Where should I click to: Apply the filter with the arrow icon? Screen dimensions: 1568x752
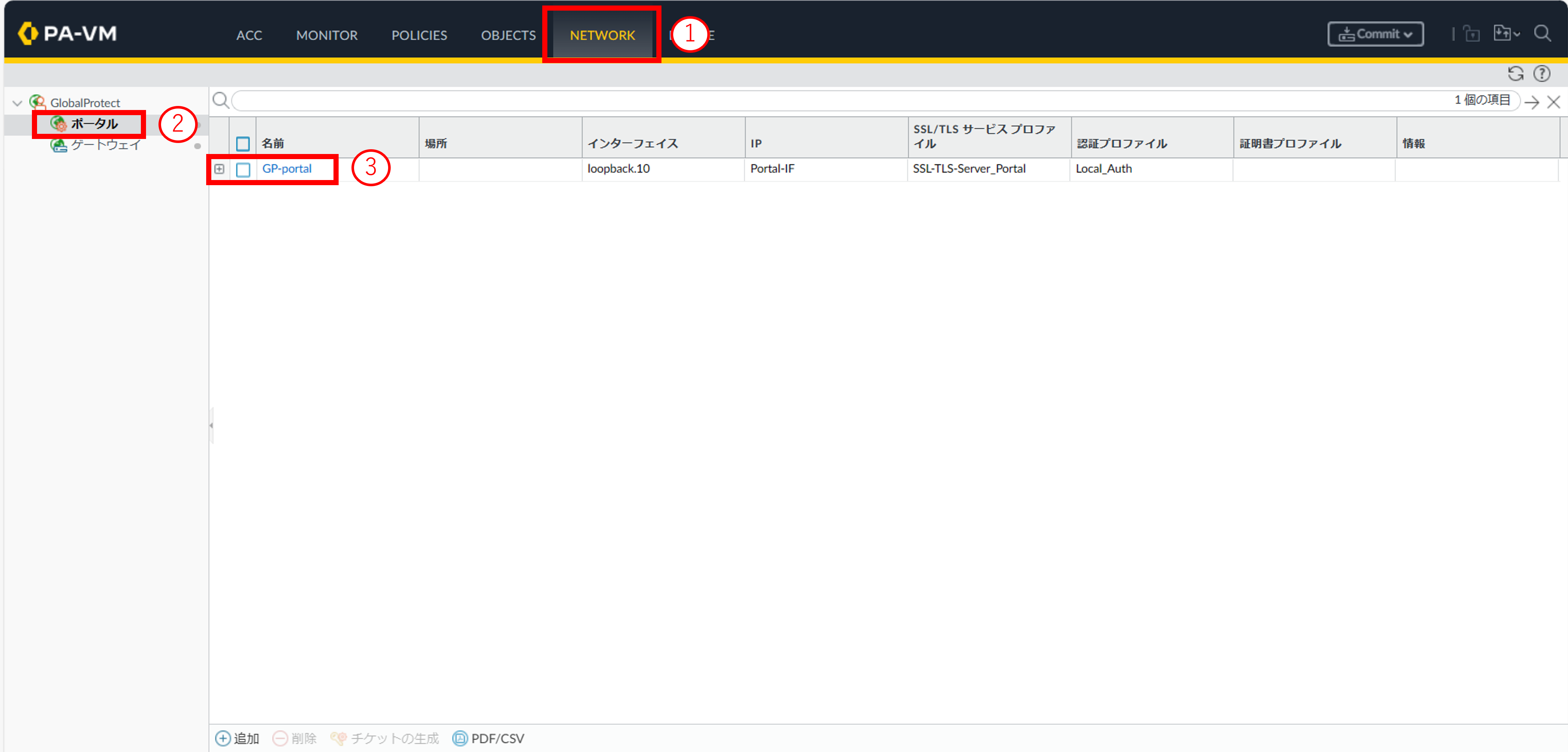coord(1532,102)
